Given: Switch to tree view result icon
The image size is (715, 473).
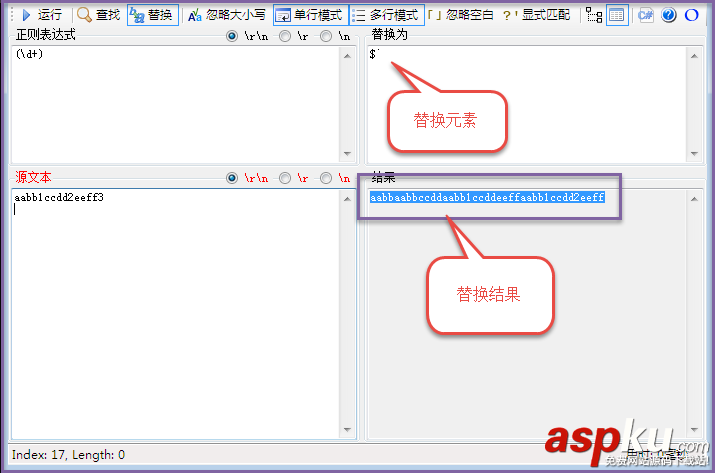Looking at the screenshot, I should 594,15.
